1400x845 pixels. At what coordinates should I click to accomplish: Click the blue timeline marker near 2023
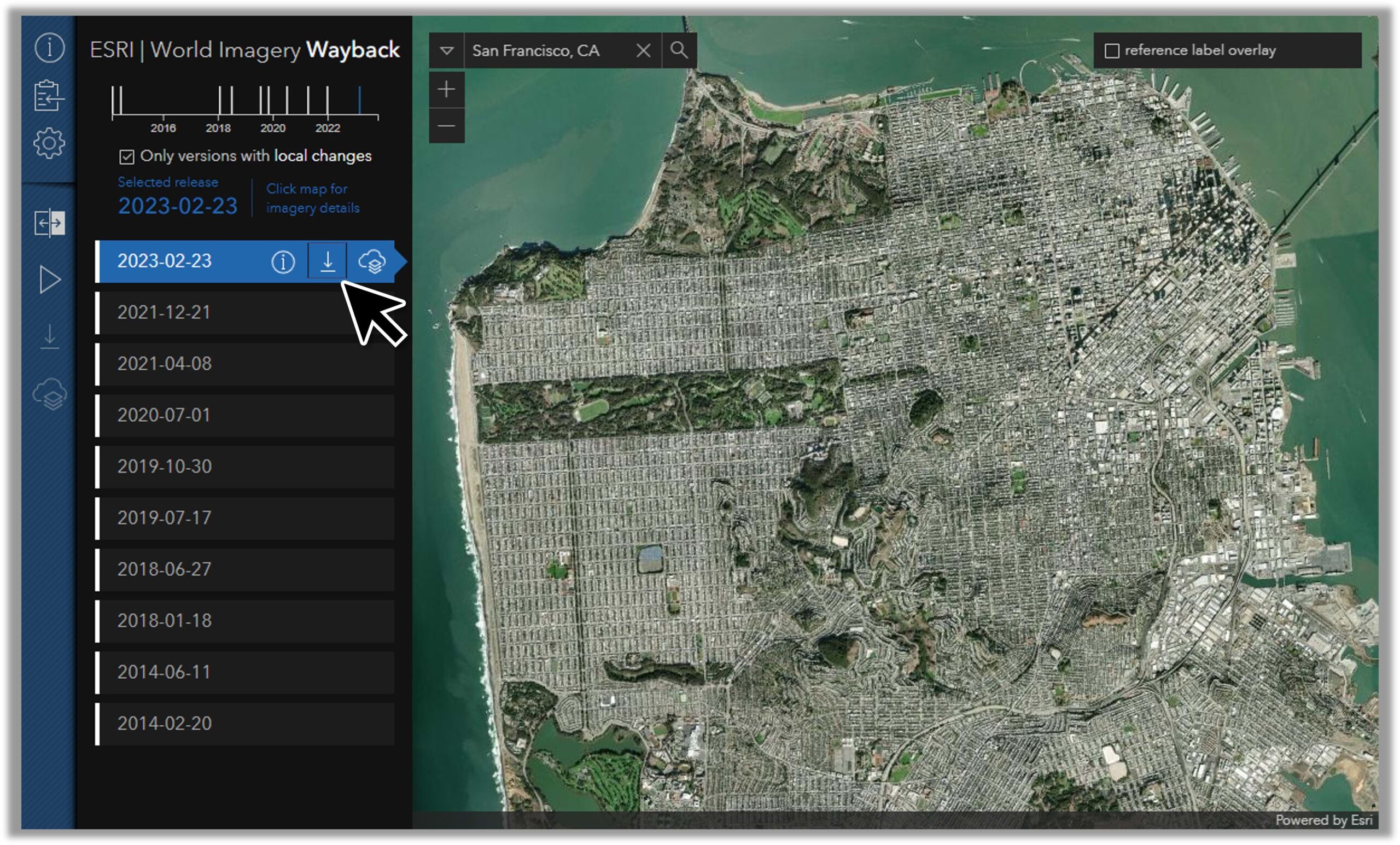coord(360,100)
